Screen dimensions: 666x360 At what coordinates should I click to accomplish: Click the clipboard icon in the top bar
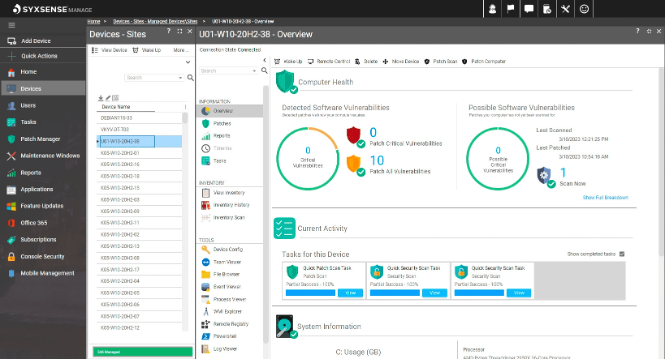tap(547, 9)
